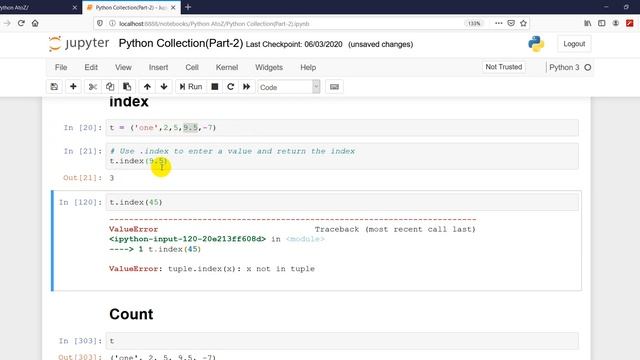Viewport: 640px width, 360px height.
Task: Open the command palette keyboard icon
Action: click(334, 87)
